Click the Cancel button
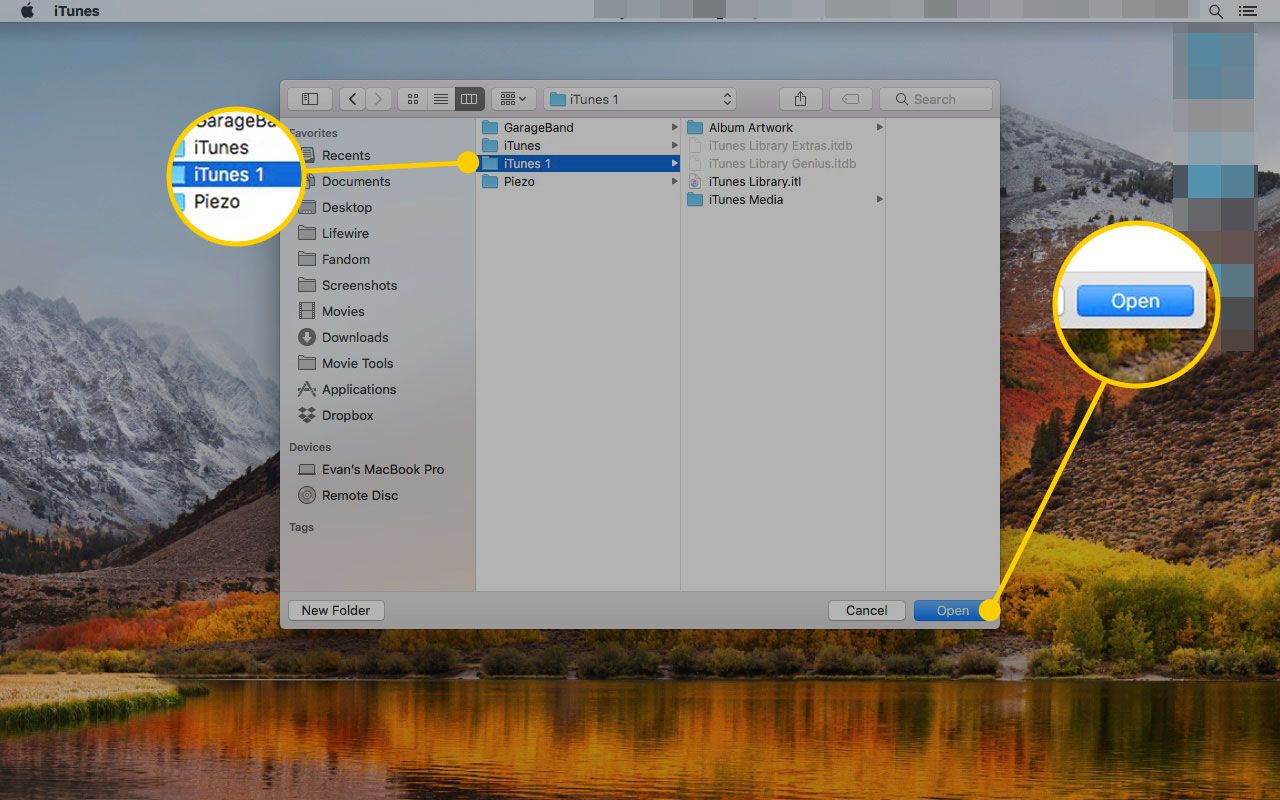Viewport: 1280px width, 800px height. (867, 610)
